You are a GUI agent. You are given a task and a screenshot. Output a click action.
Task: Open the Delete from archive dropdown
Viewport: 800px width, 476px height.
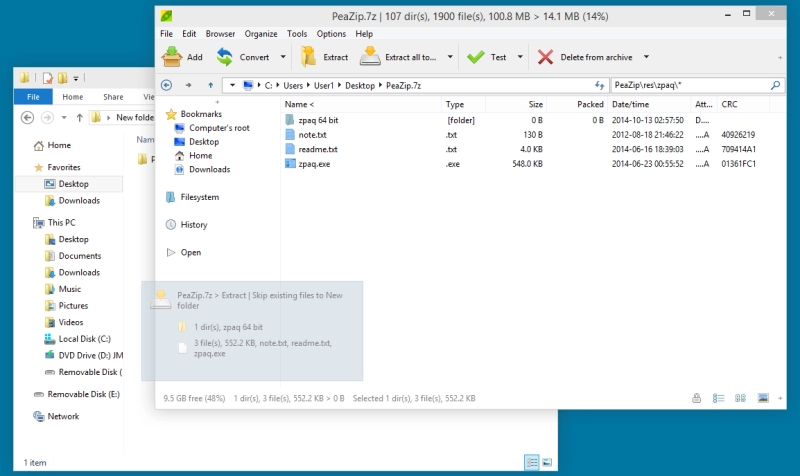pos(646,57)
